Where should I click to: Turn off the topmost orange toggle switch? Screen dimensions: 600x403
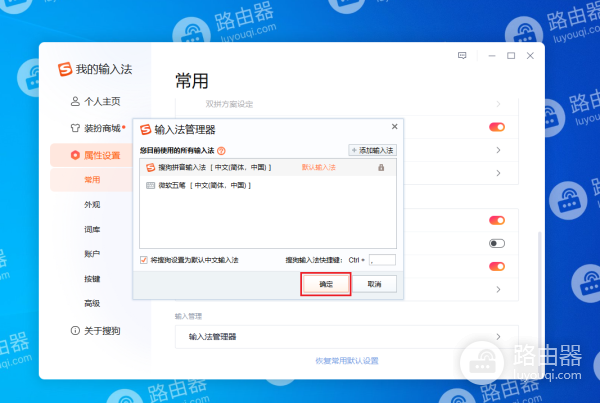[496, 127]
